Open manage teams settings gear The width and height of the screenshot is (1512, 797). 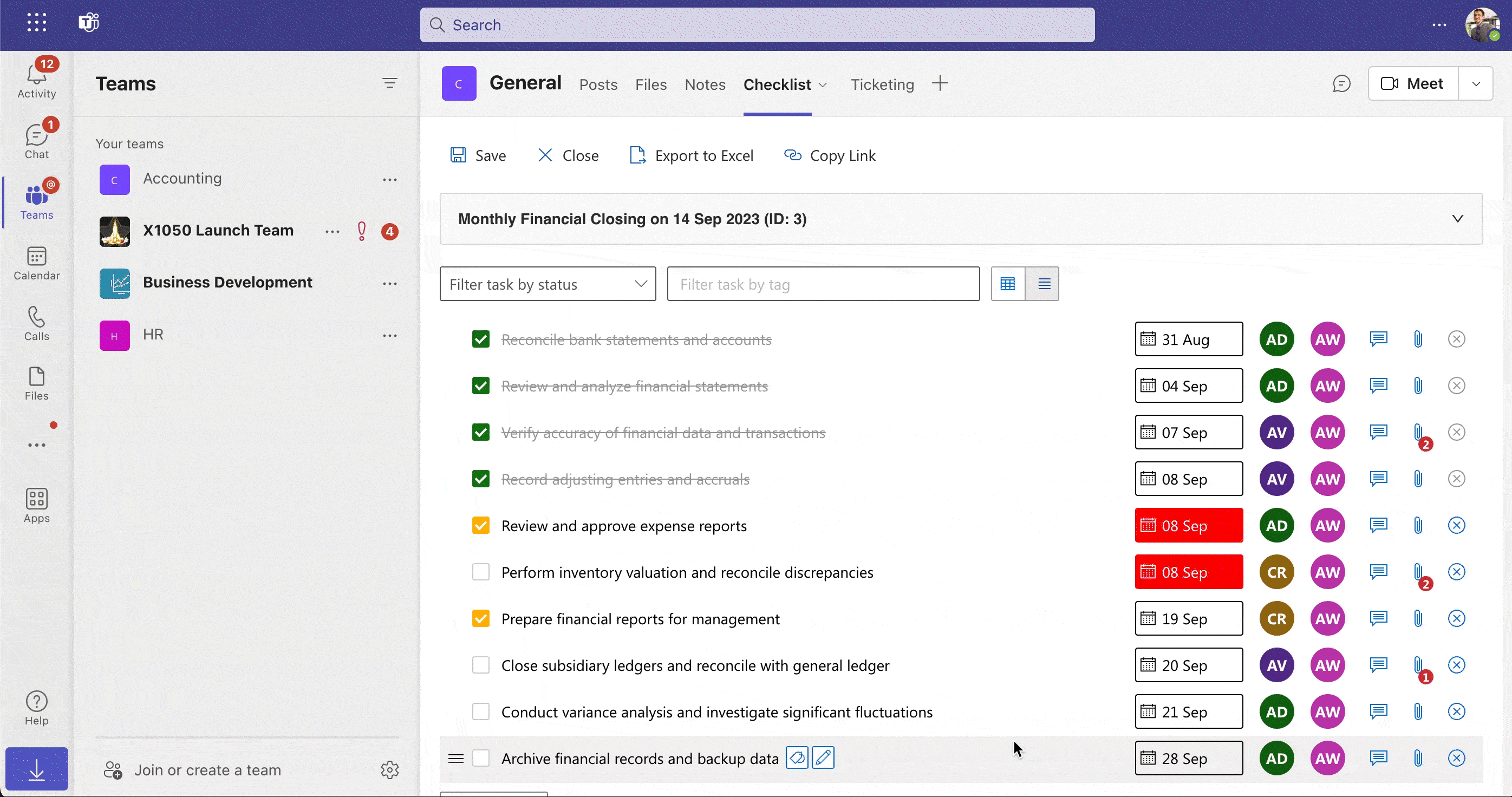coord(390,770)
